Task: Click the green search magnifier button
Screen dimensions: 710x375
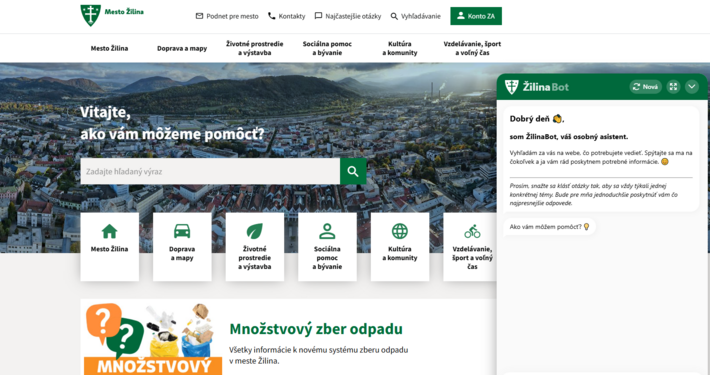Action: point(353,171)
